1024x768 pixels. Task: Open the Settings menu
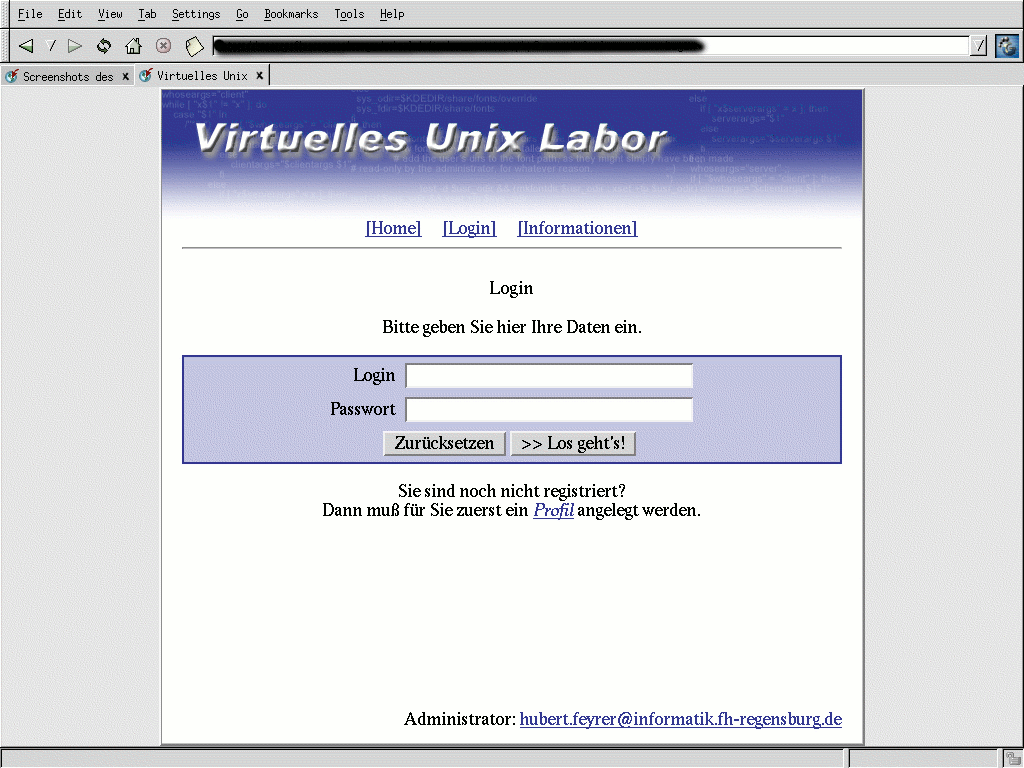pyautogui.click(x=196, y=14)
